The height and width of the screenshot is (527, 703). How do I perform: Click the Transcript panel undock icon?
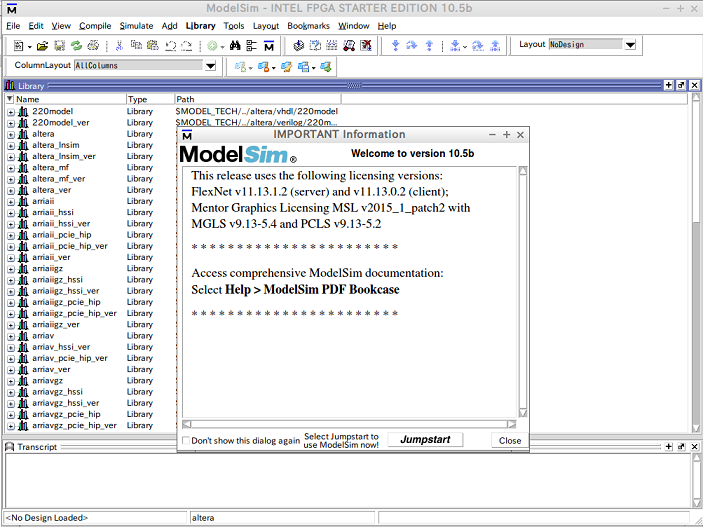coord(681,446)
